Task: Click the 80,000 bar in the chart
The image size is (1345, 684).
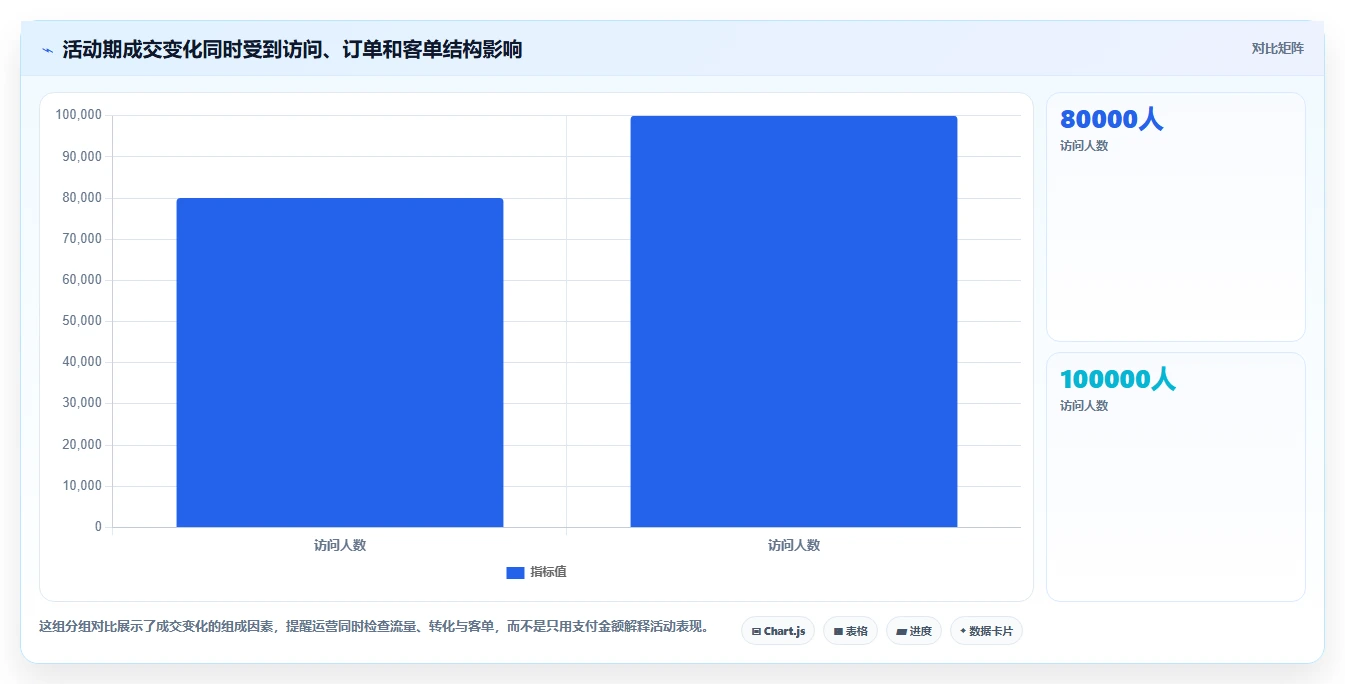Action: pos(340,362)
